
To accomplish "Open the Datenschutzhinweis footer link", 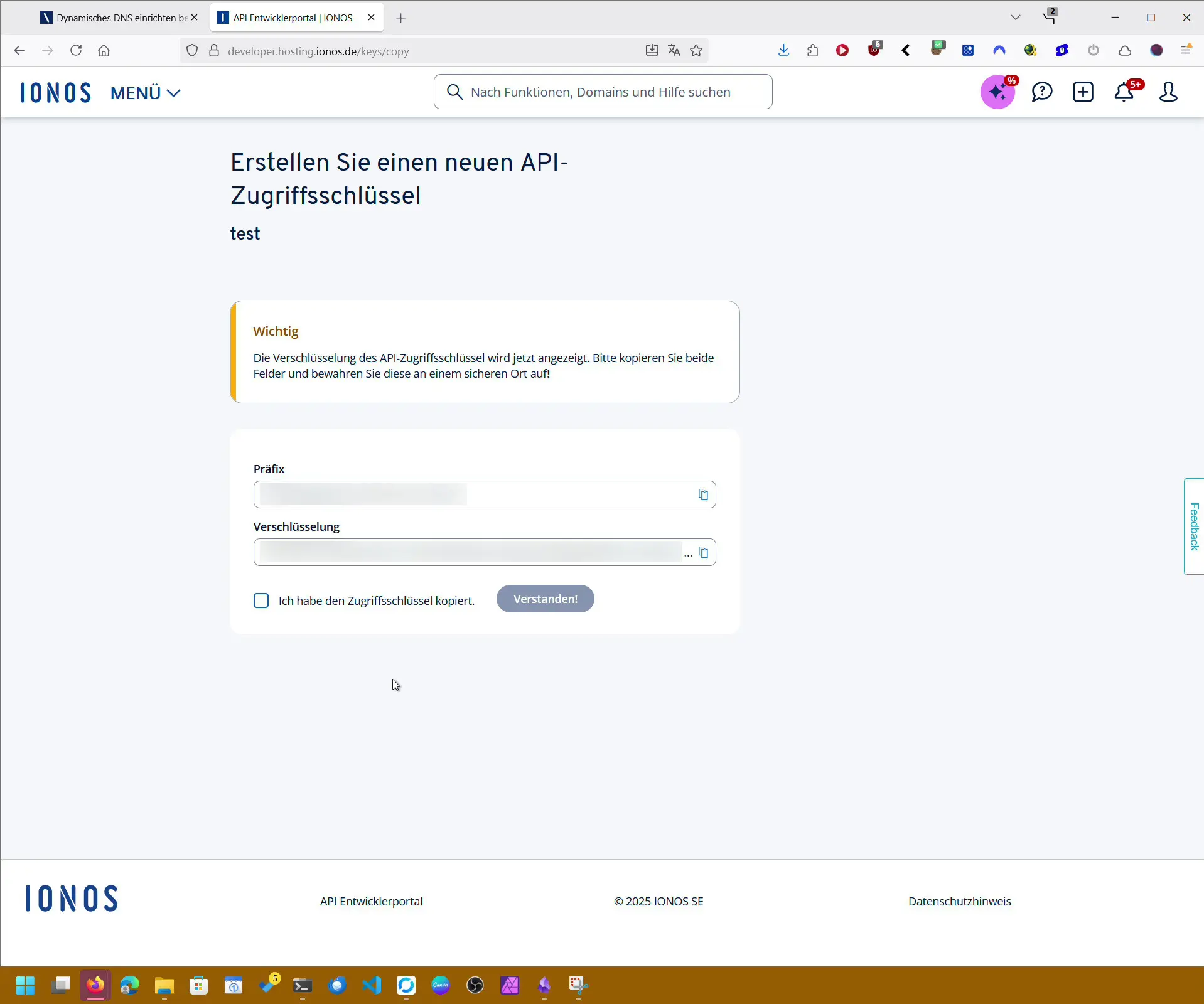I will [x=959, y=901].
